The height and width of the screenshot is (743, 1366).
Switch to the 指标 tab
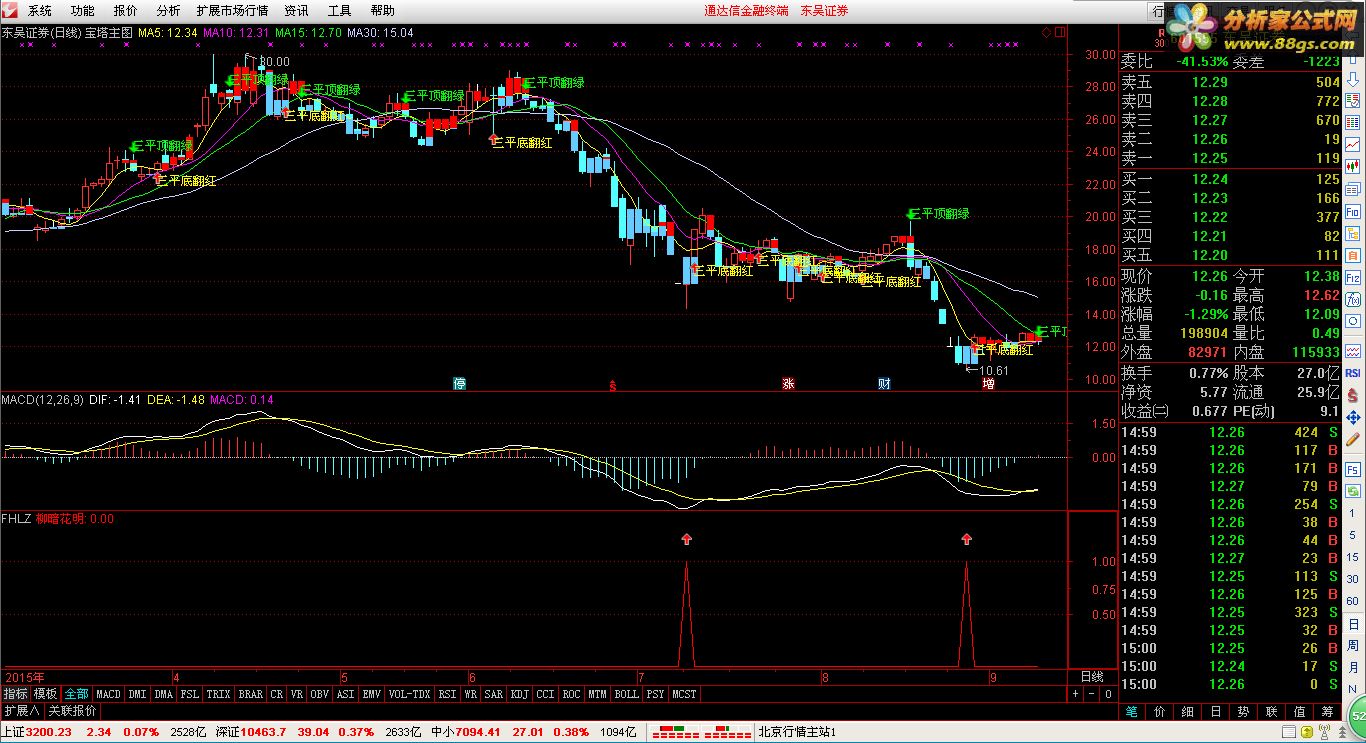pyautogui.click(x=15, y=694)
